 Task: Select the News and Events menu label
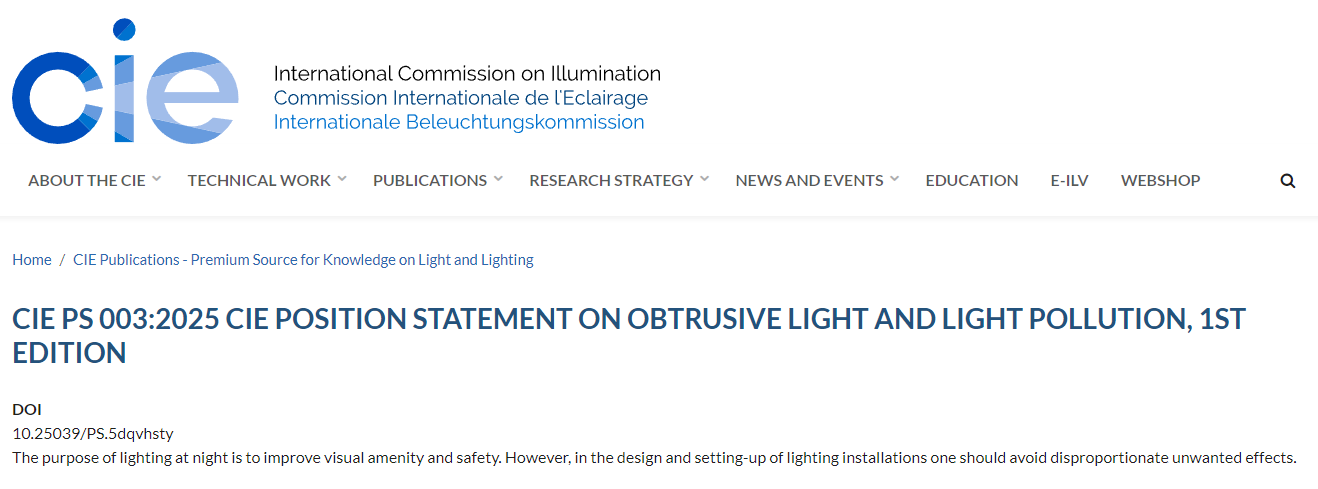(809, 181)
